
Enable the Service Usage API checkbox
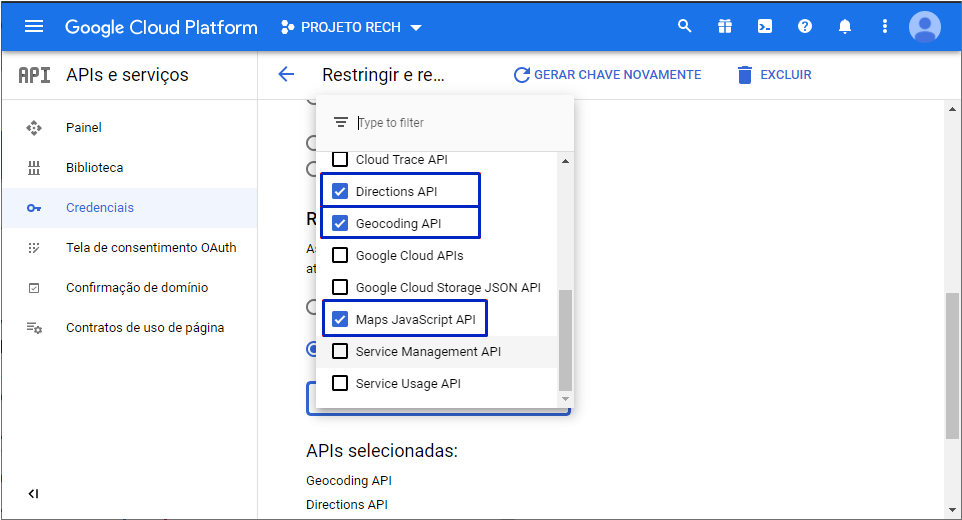pyautogui.click(x=340, y=383)
